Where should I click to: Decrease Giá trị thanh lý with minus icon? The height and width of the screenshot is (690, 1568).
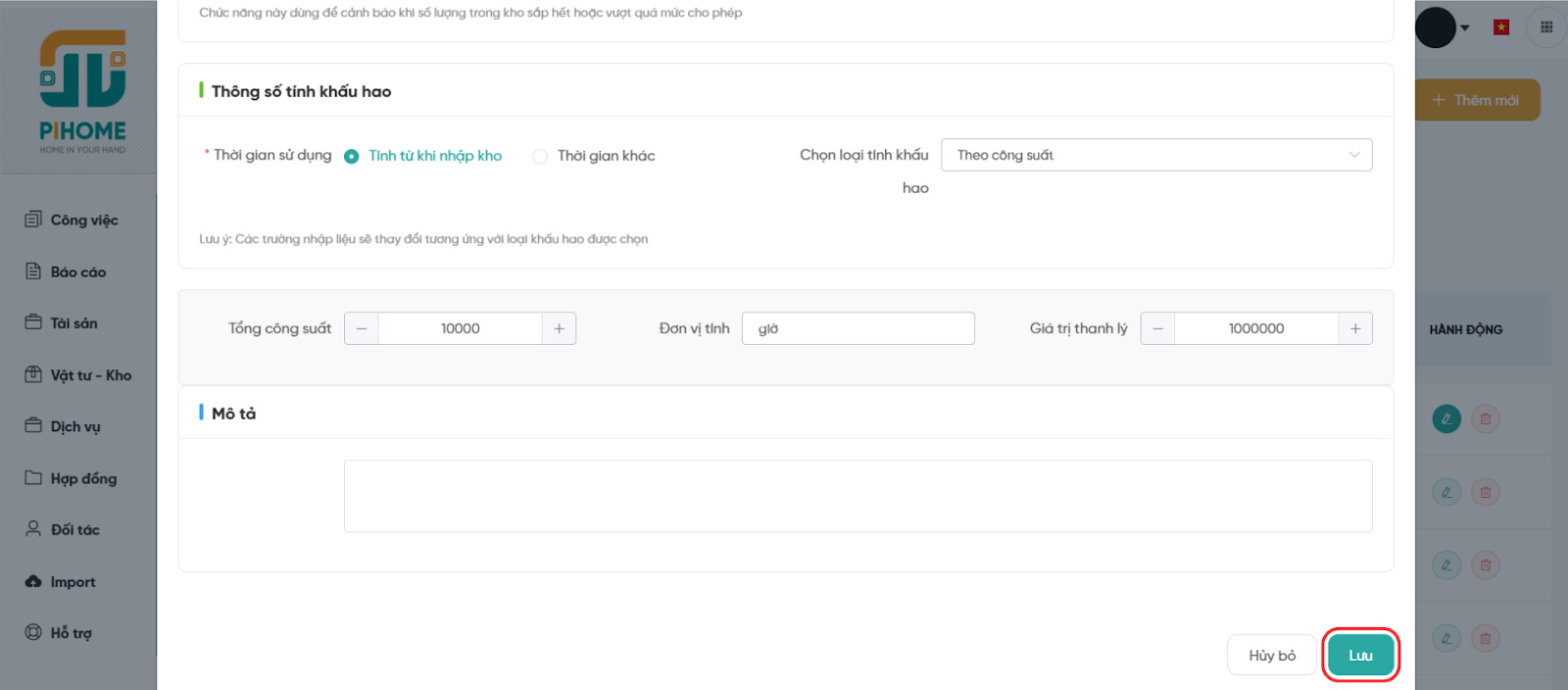click(x=1157, y=328)
